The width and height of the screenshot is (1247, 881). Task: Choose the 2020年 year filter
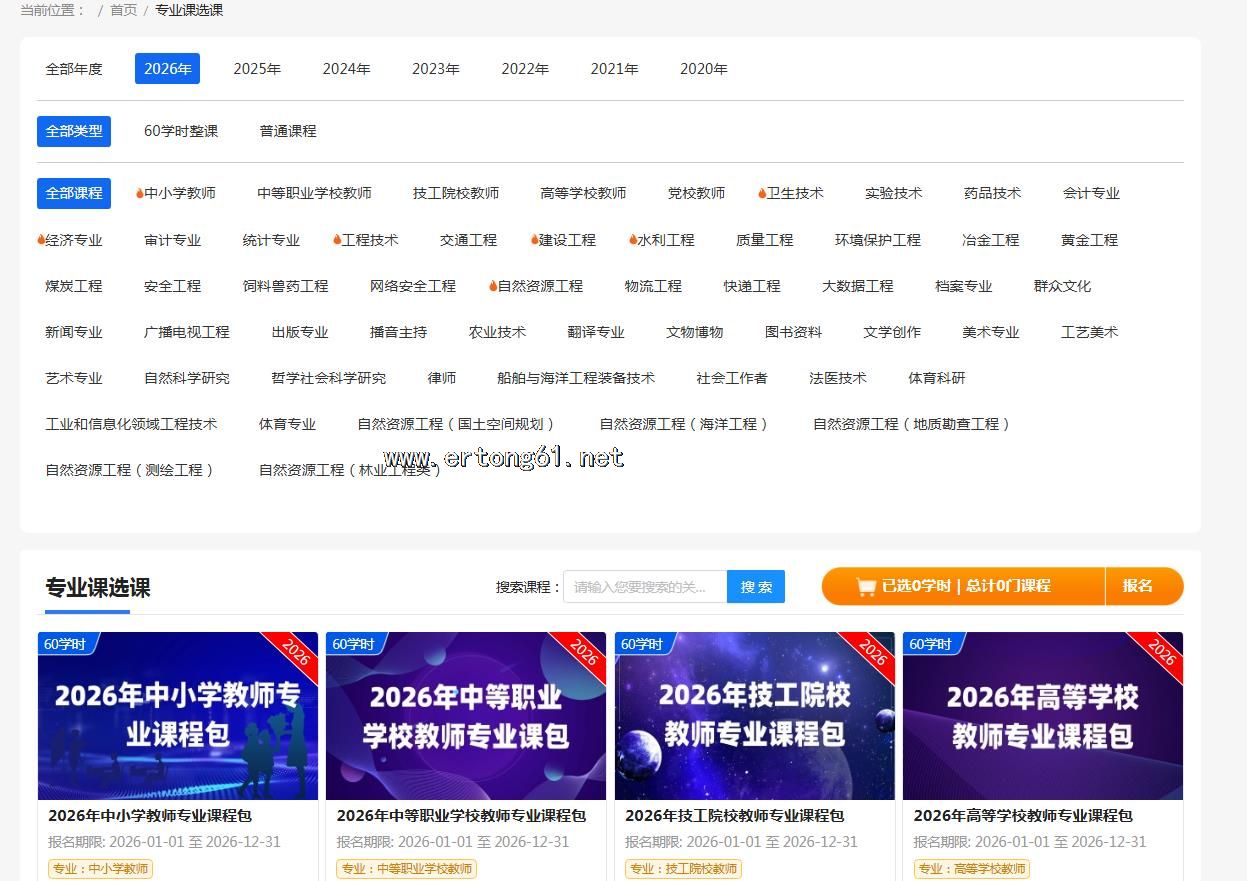click(x=703, y=69)
